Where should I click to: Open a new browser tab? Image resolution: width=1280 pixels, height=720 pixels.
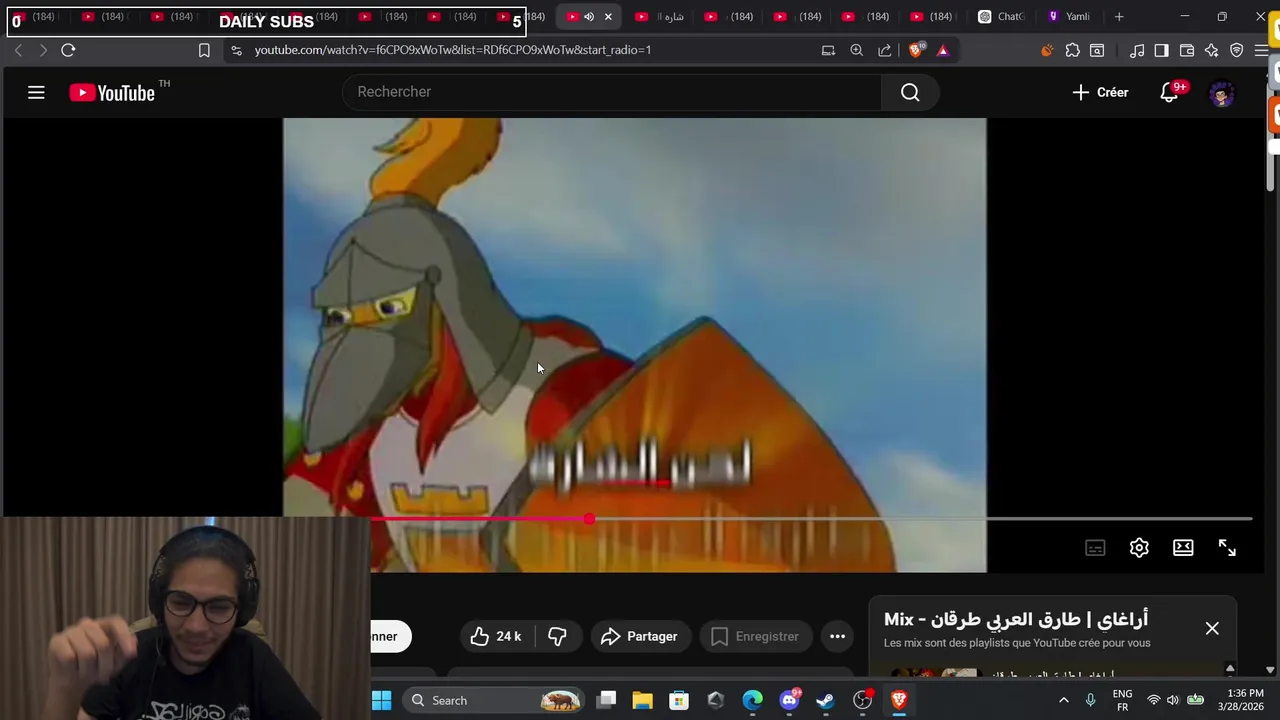(x=1119, y=17)
